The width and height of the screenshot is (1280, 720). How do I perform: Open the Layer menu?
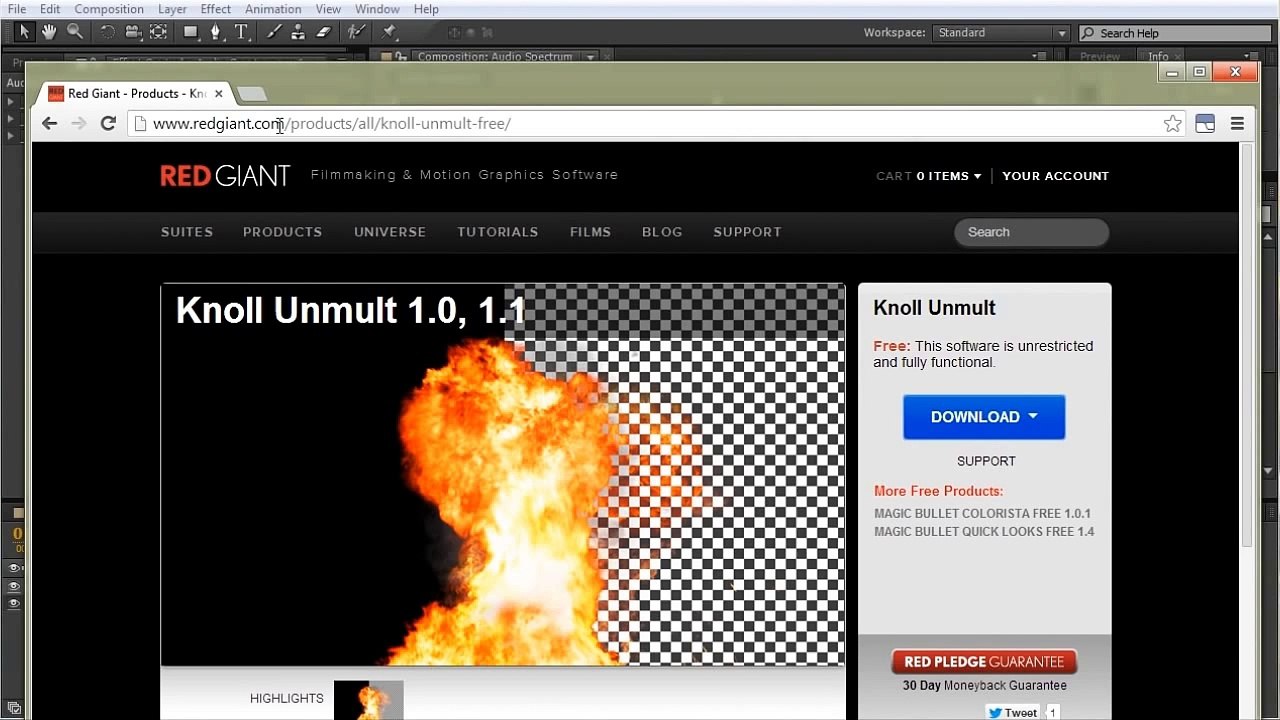pyautogui.click(x=172, y=9)
